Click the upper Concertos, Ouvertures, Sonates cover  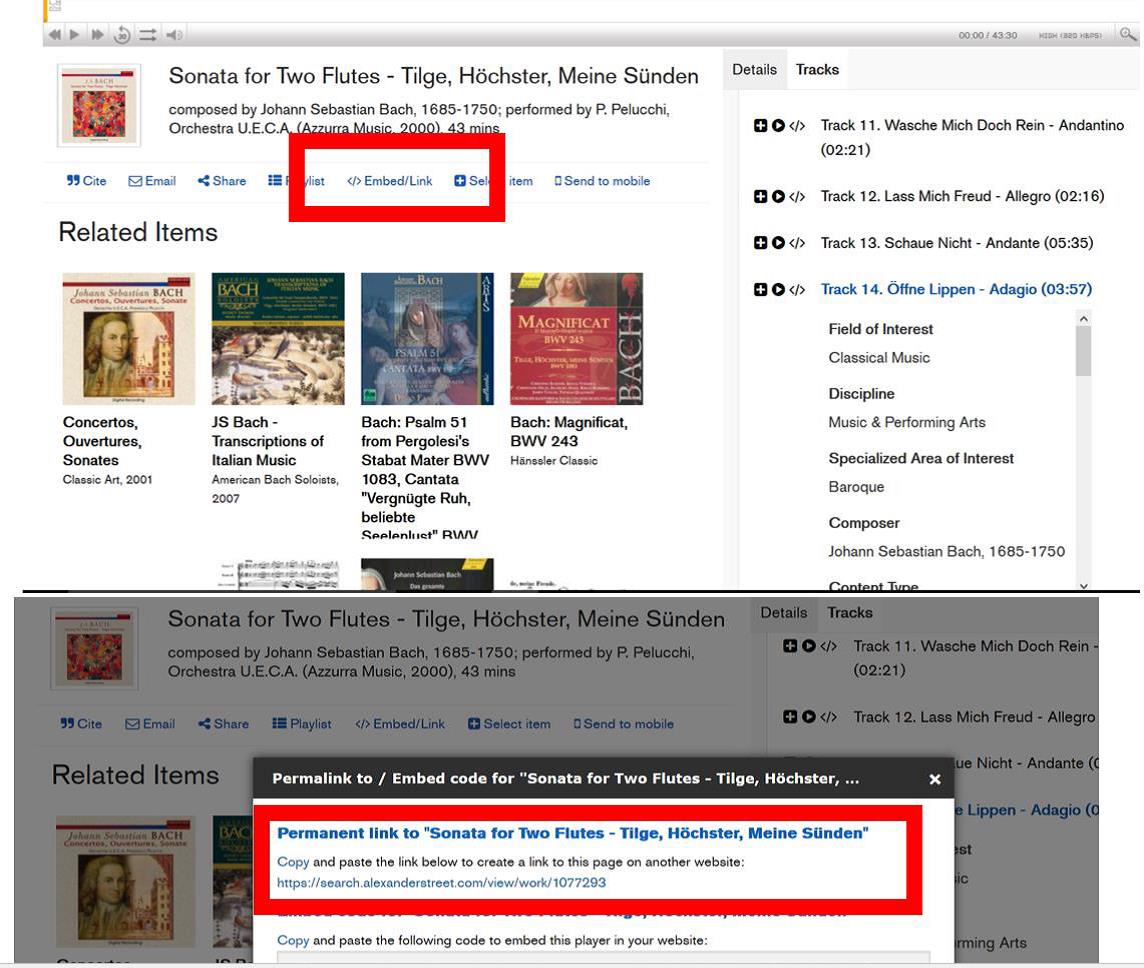pyautogui.click(x=128, y=338)
